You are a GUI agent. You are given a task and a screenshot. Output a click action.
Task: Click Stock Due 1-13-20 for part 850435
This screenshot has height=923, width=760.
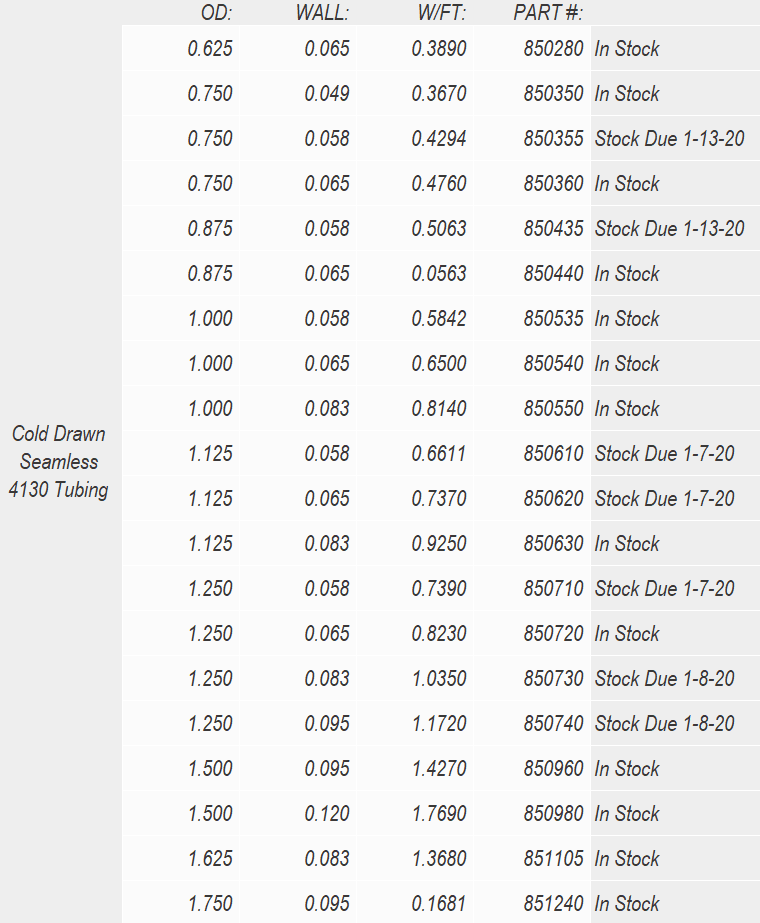(669, 229)
